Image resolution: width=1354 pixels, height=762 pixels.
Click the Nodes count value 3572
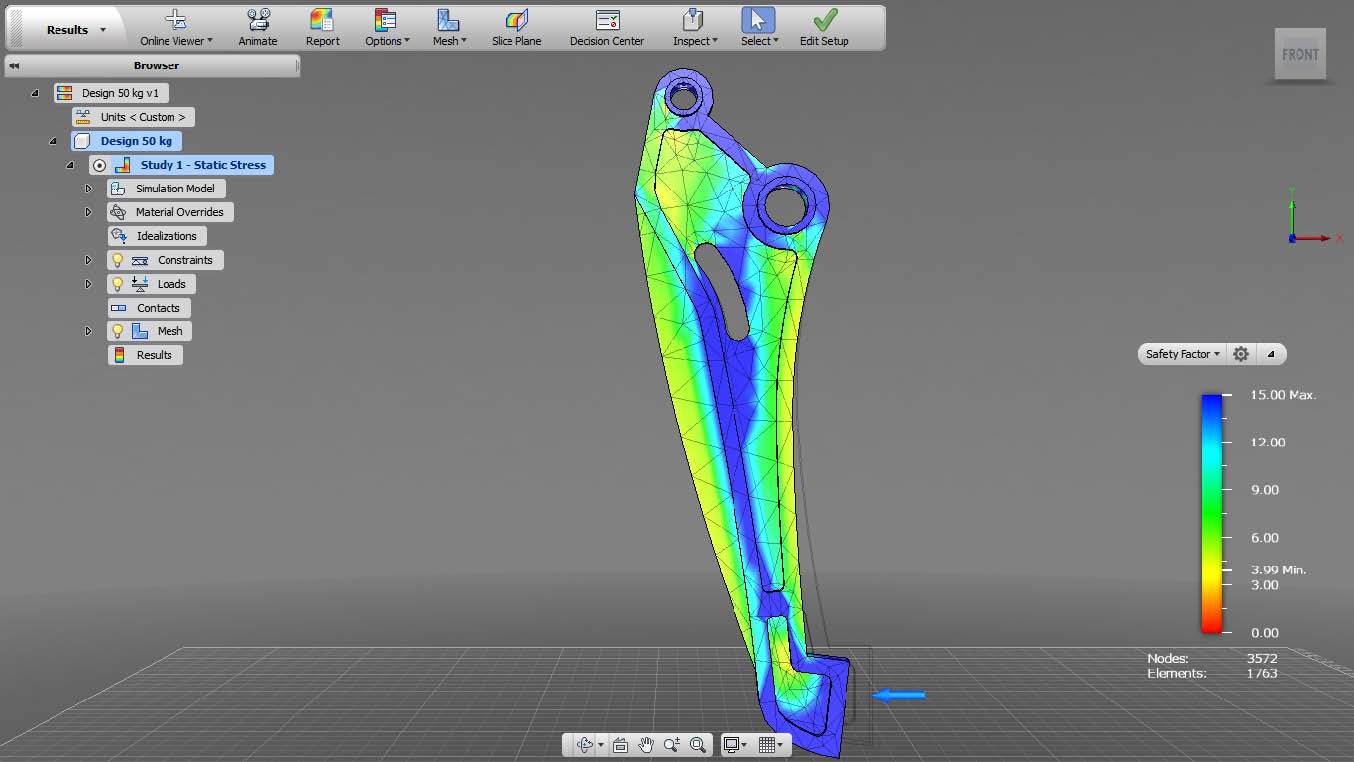tap(1262, 658)
